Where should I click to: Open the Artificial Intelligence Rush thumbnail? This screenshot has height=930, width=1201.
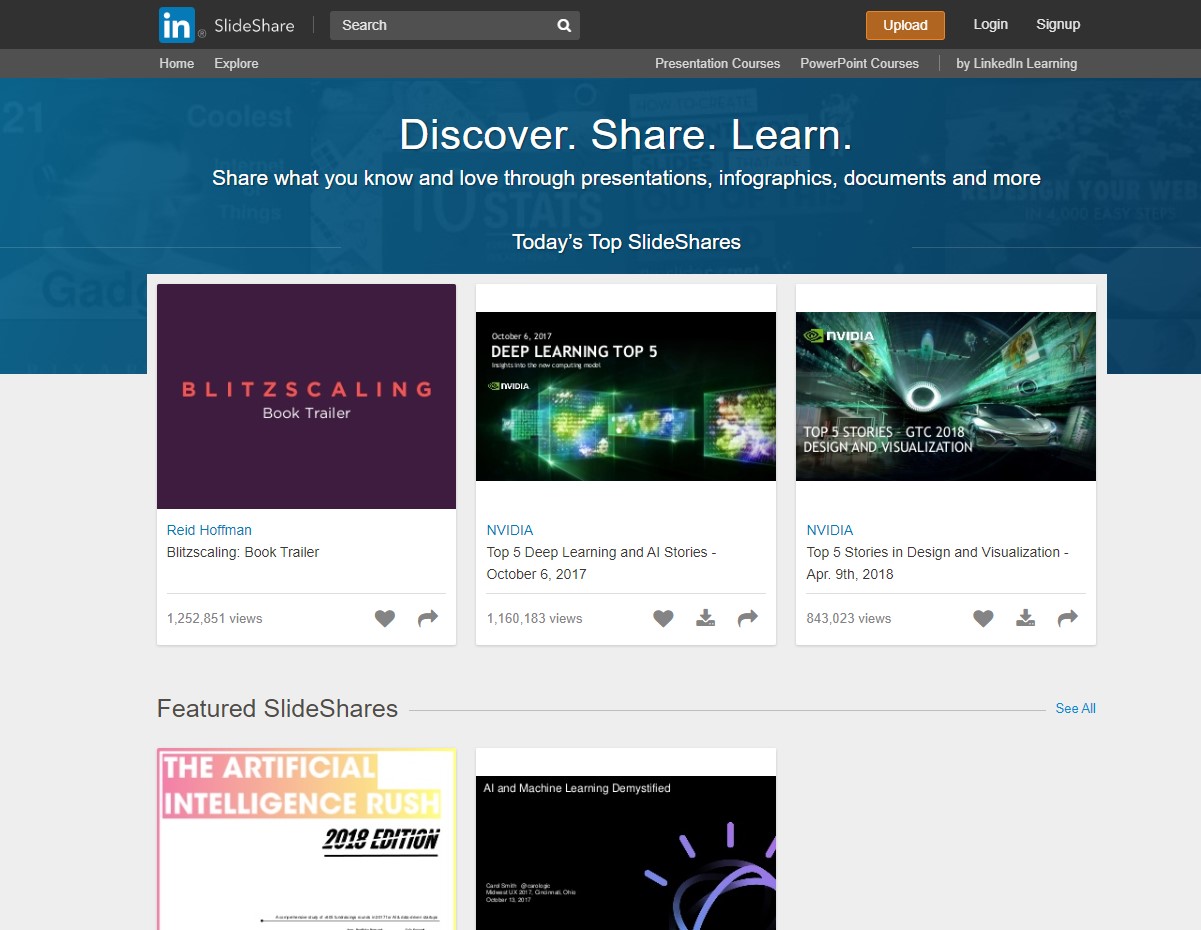tap(306, 838)
